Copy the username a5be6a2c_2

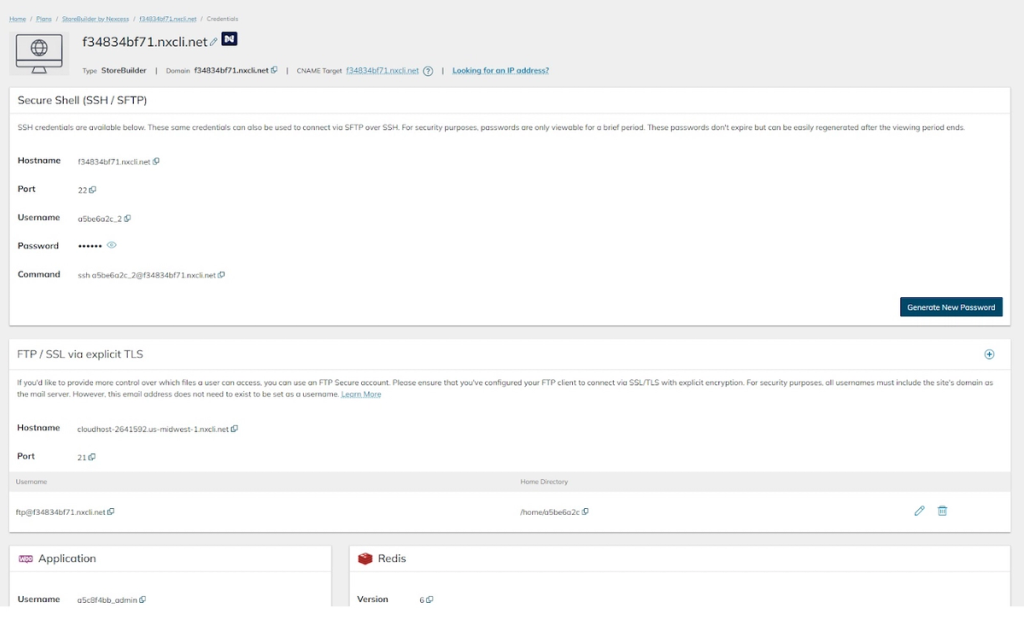coord(128,219)
